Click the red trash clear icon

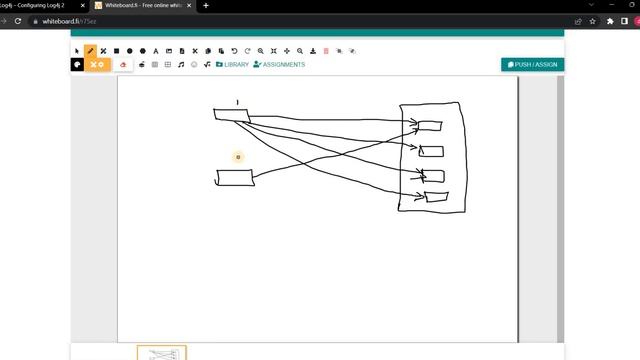[326, 51]
